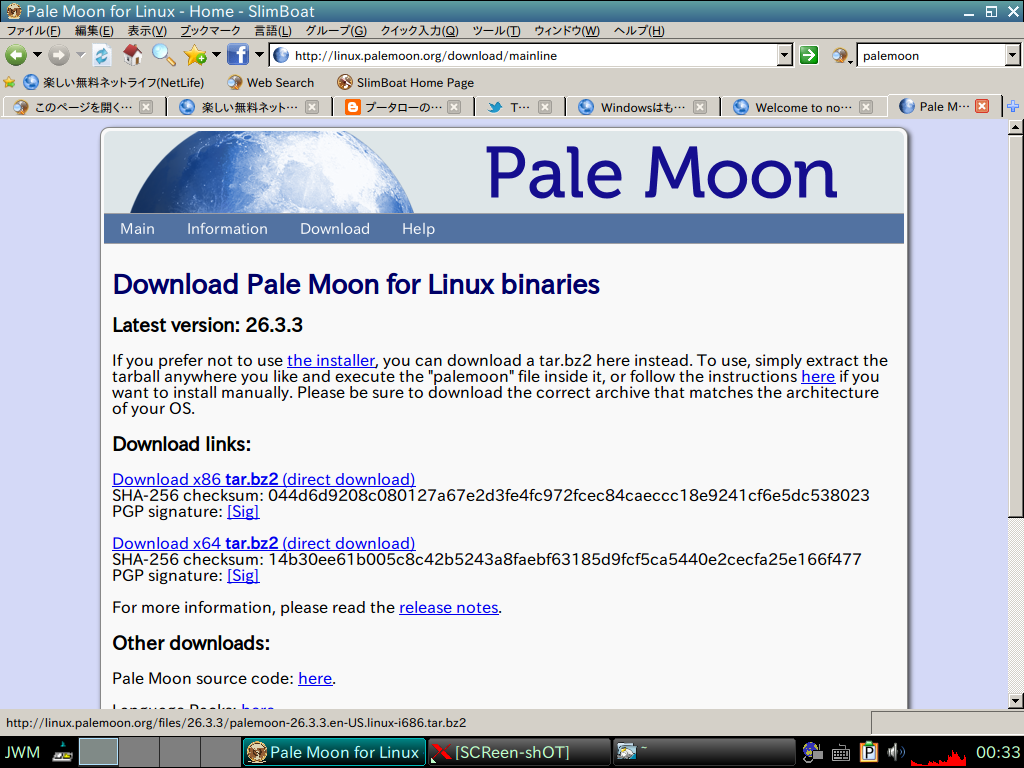Click the source code 'here' link
The image size is (1024, 768).
(x=315, y=679)
